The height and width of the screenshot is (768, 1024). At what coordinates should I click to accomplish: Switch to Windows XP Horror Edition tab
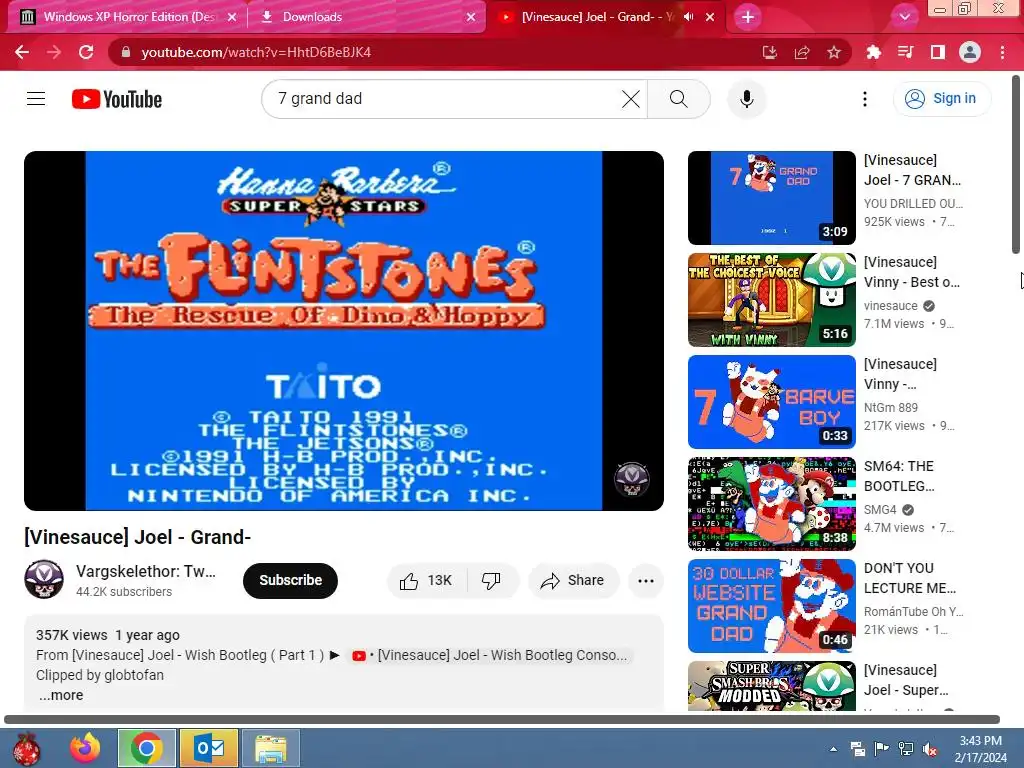pyautogui.click(x=128, y=17)
